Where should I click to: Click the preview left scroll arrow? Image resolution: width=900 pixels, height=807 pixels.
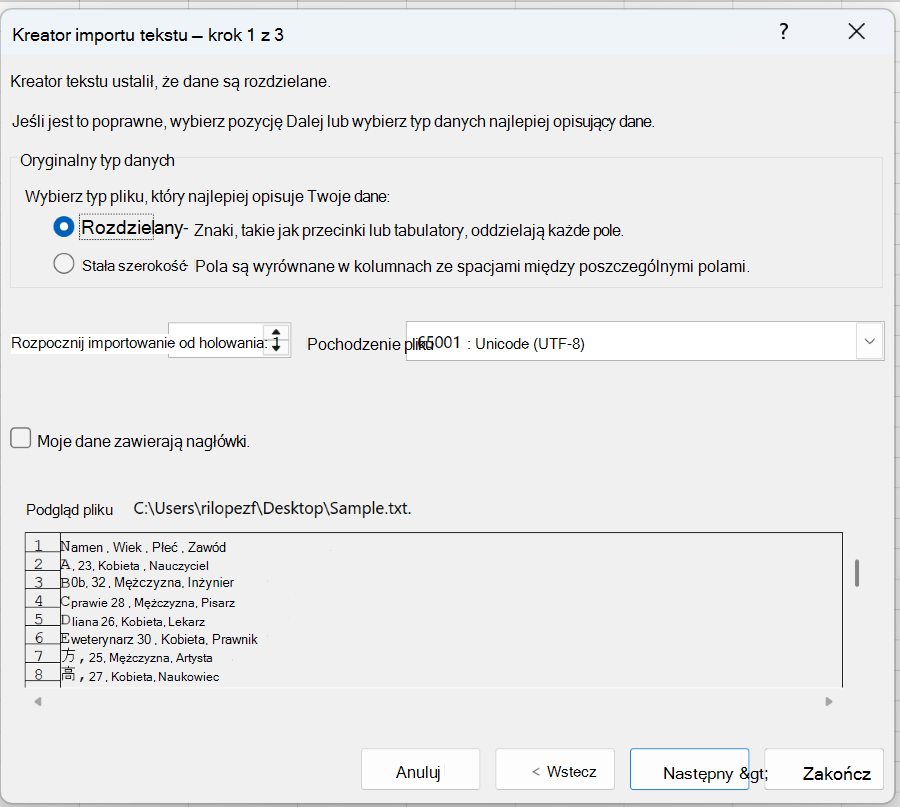click(38, 701)
